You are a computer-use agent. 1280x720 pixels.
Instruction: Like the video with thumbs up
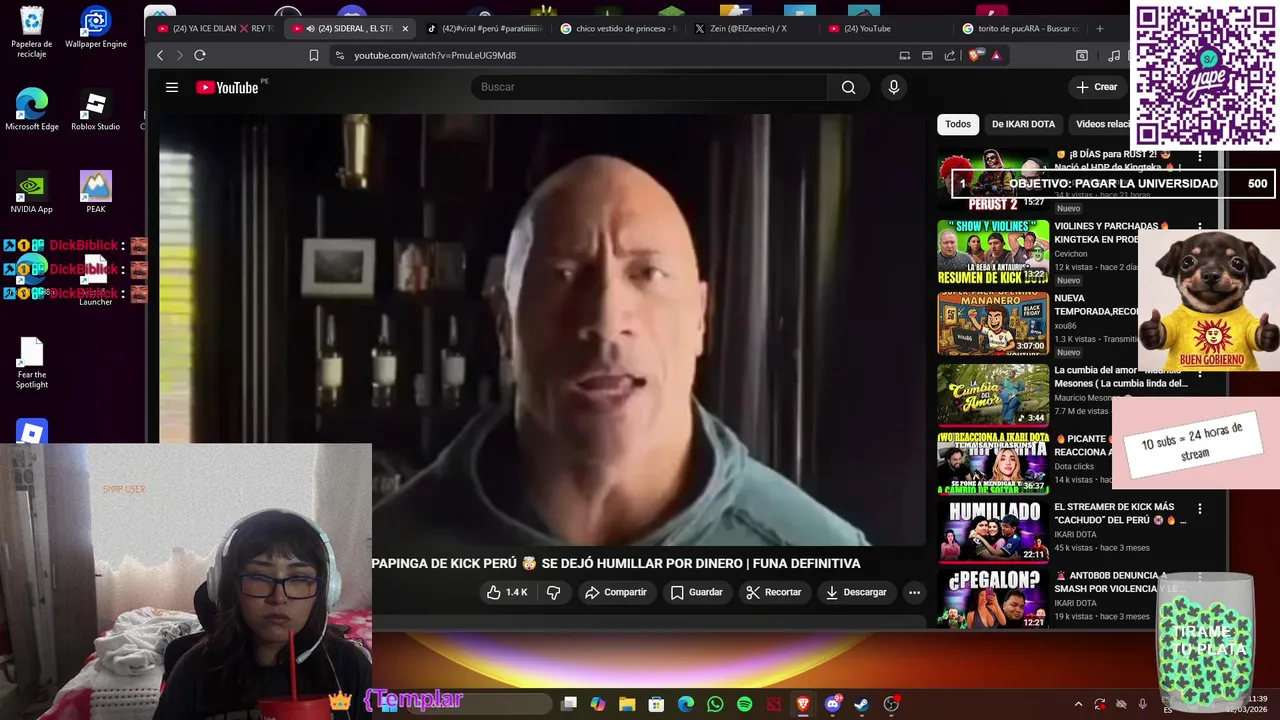pos(507,592)
